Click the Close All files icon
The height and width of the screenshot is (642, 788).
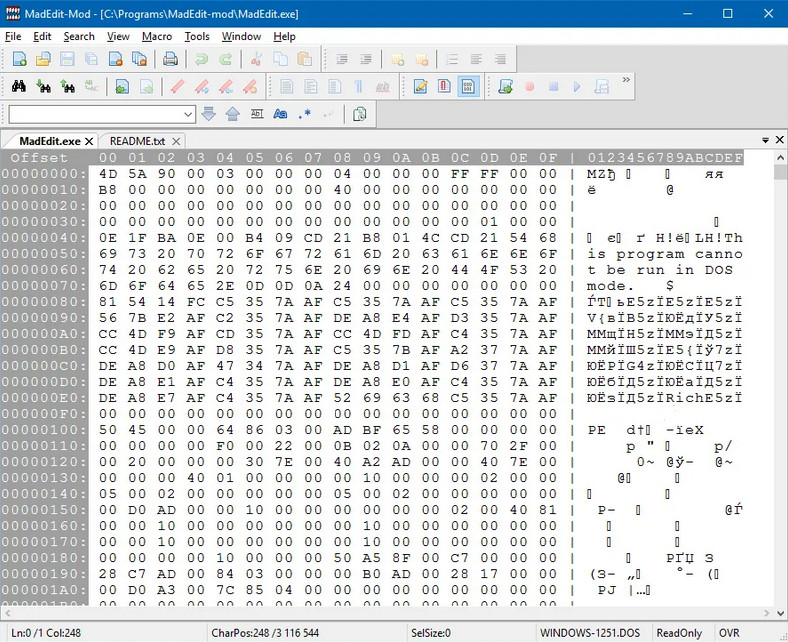[139, 59]
